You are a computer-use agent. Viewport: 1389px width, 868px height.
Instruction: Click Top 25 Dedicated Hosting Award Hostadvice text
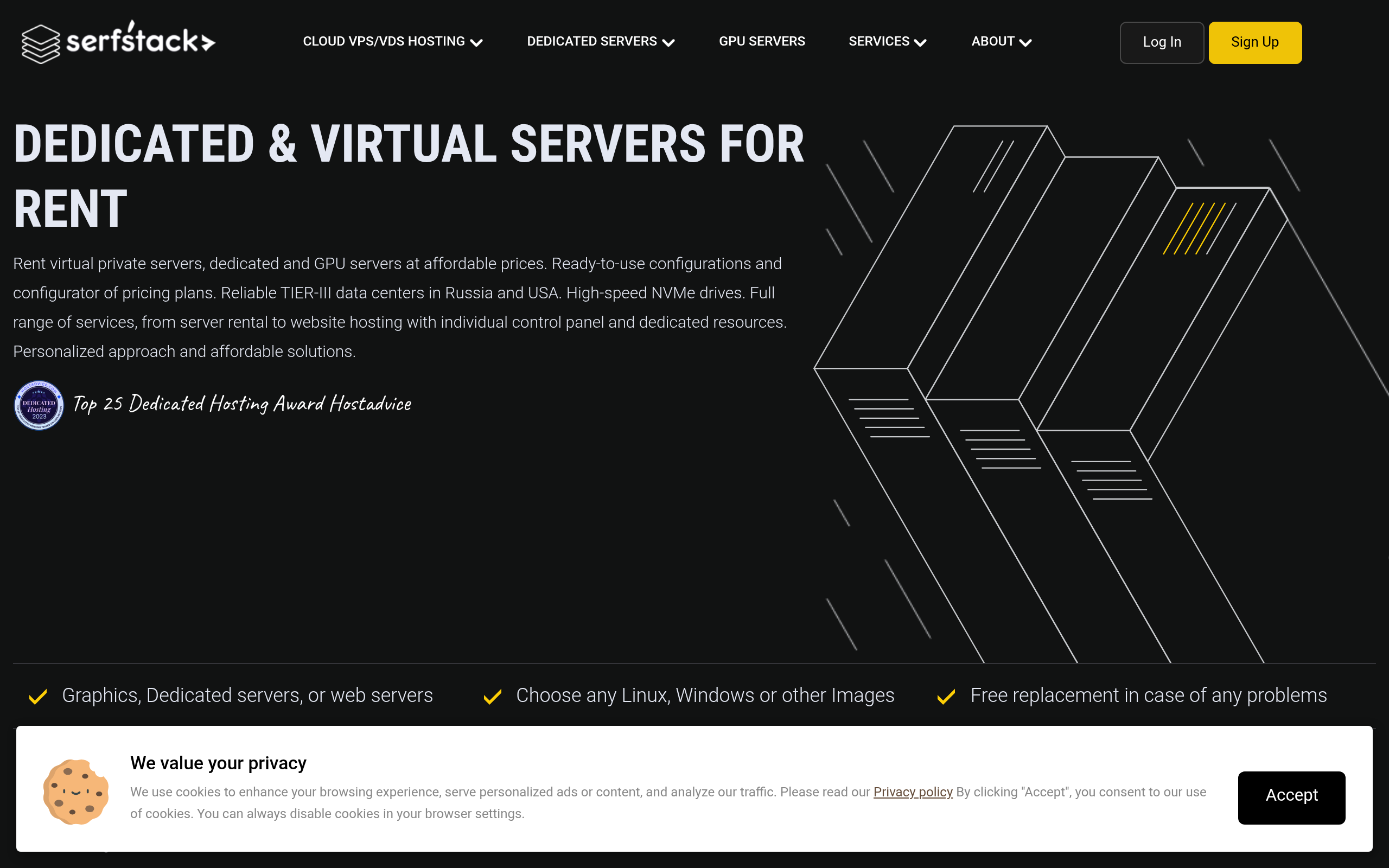click(x=242, y=404)
